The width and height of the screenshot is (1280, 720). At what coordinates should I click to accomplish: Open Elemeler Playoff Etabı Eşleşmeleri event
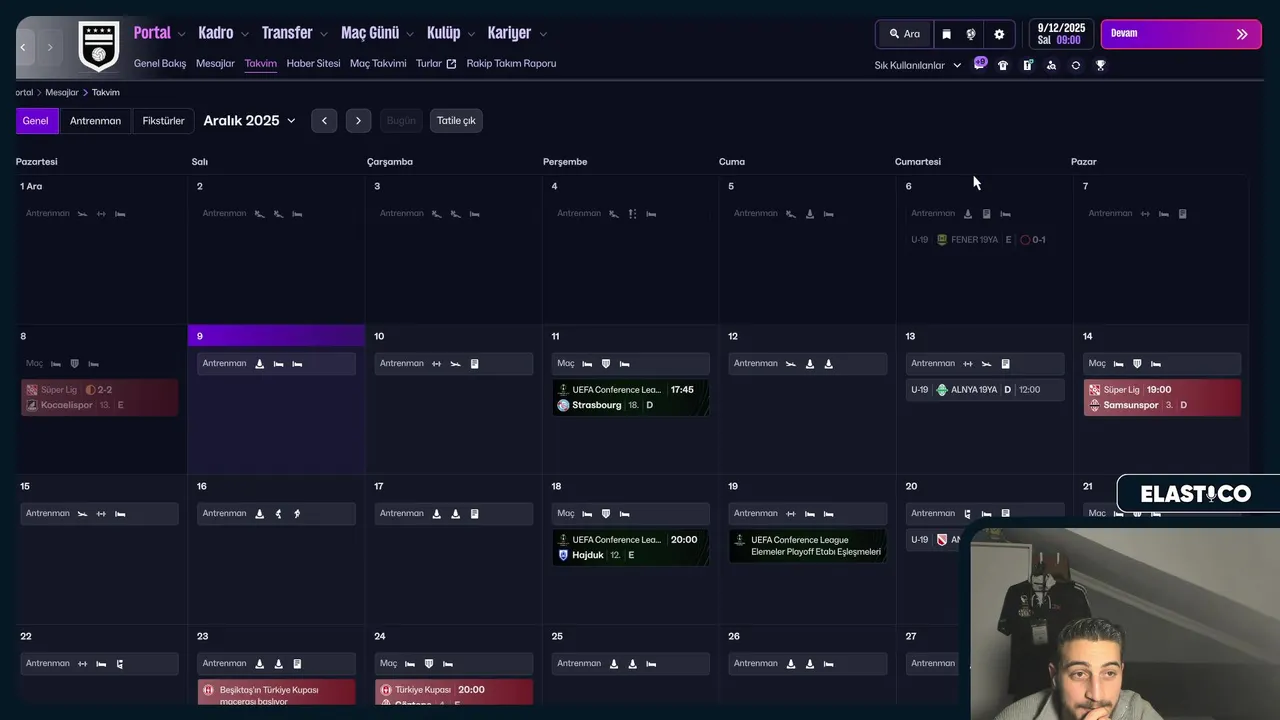[808, 546]
